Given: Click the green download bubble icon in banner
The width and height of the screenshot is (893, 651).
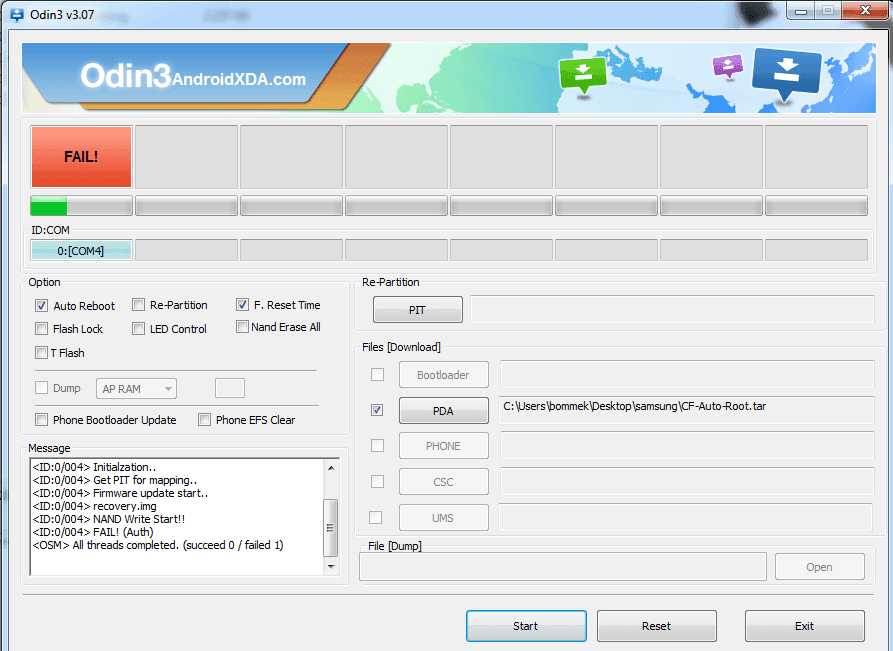Looking at the screenshot, I should (x=583, y=75).
